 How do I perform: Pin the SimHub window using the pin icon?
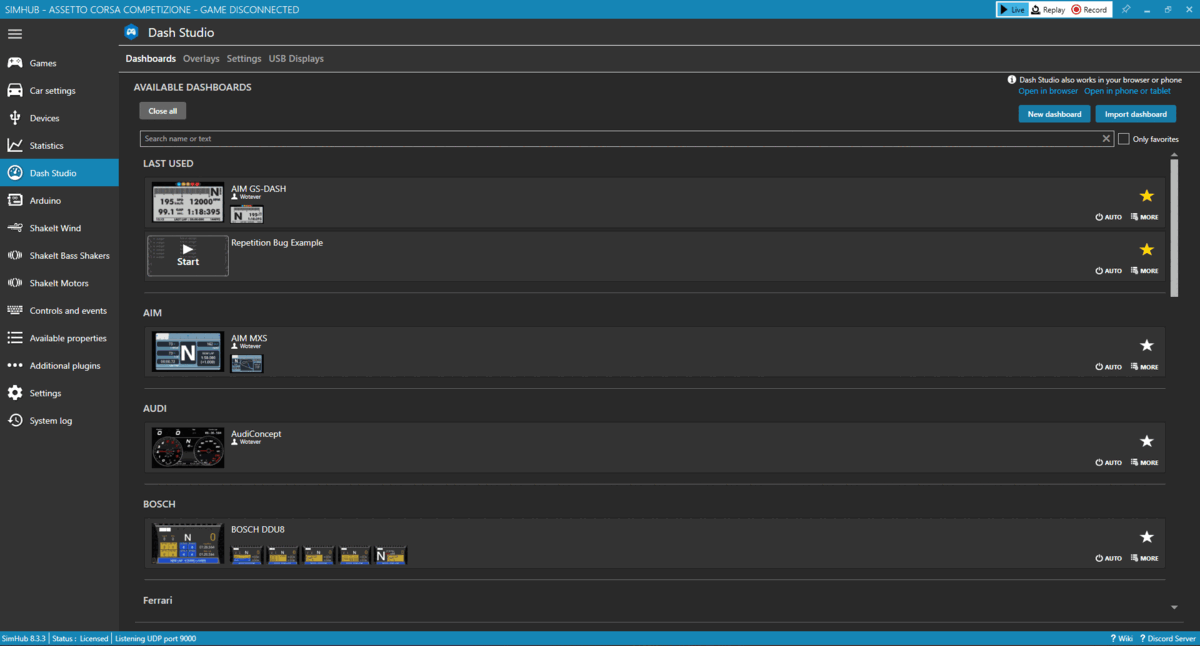1126,9
